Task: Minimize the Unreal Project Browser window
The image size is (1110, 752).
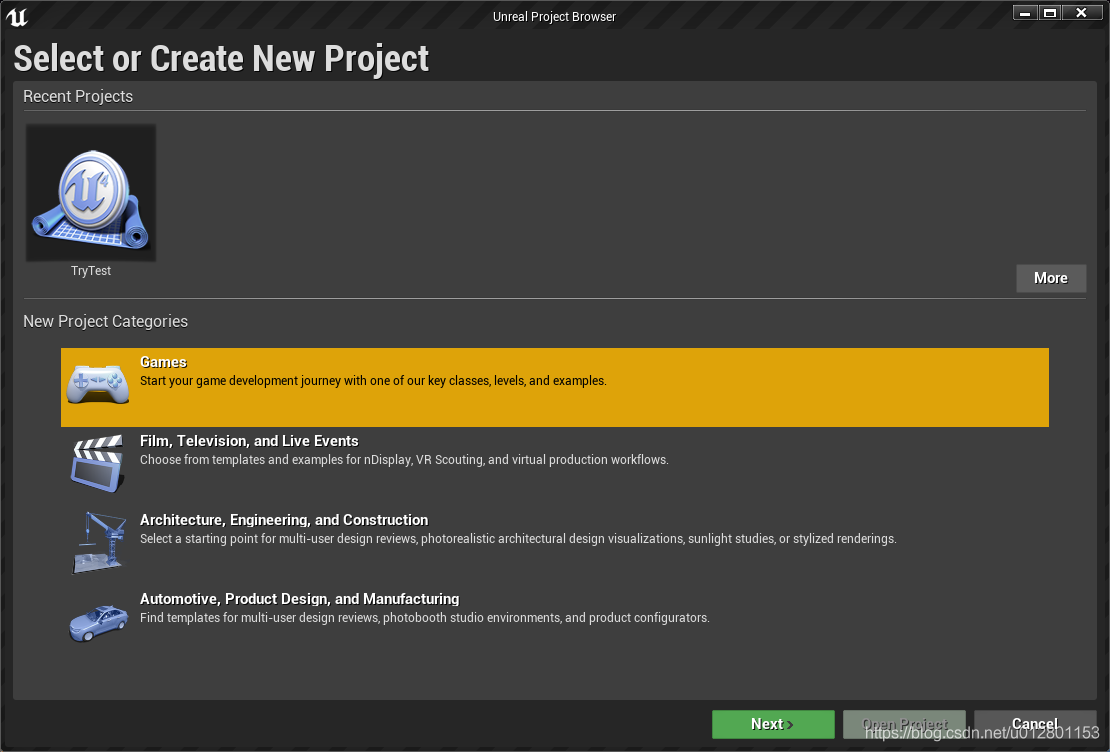Action: (1025, 13)
